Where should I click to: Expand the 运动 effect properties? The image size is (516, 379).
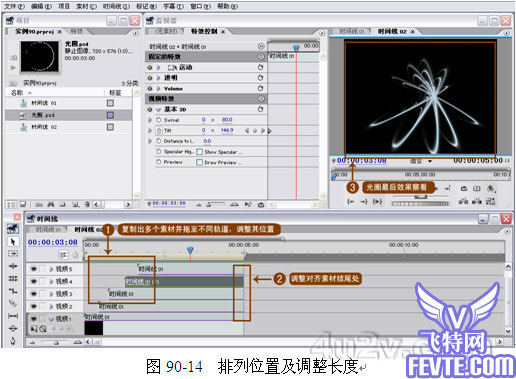pyautogui.click(x=159, y=67)
